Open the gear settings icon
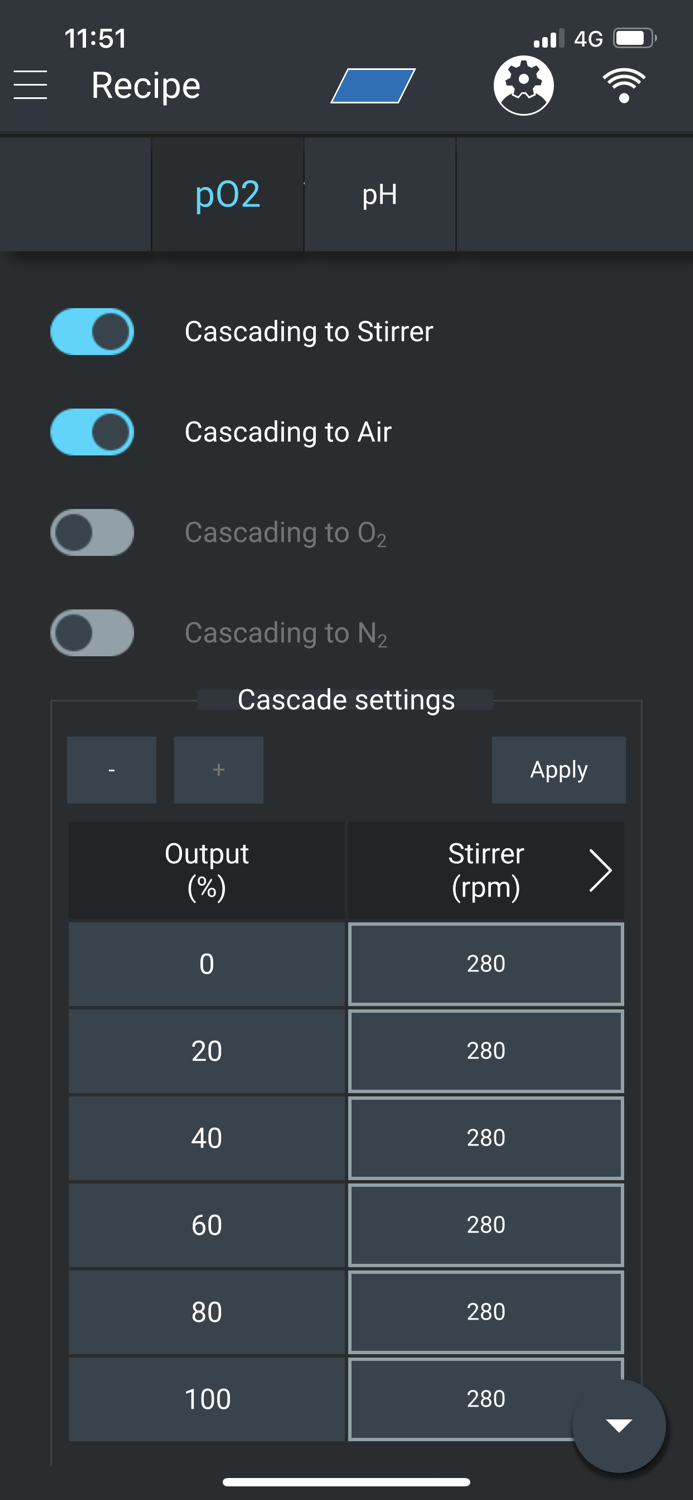This screenshot has height=1500, width=693. pyautogui.click(x=523, y=86)
